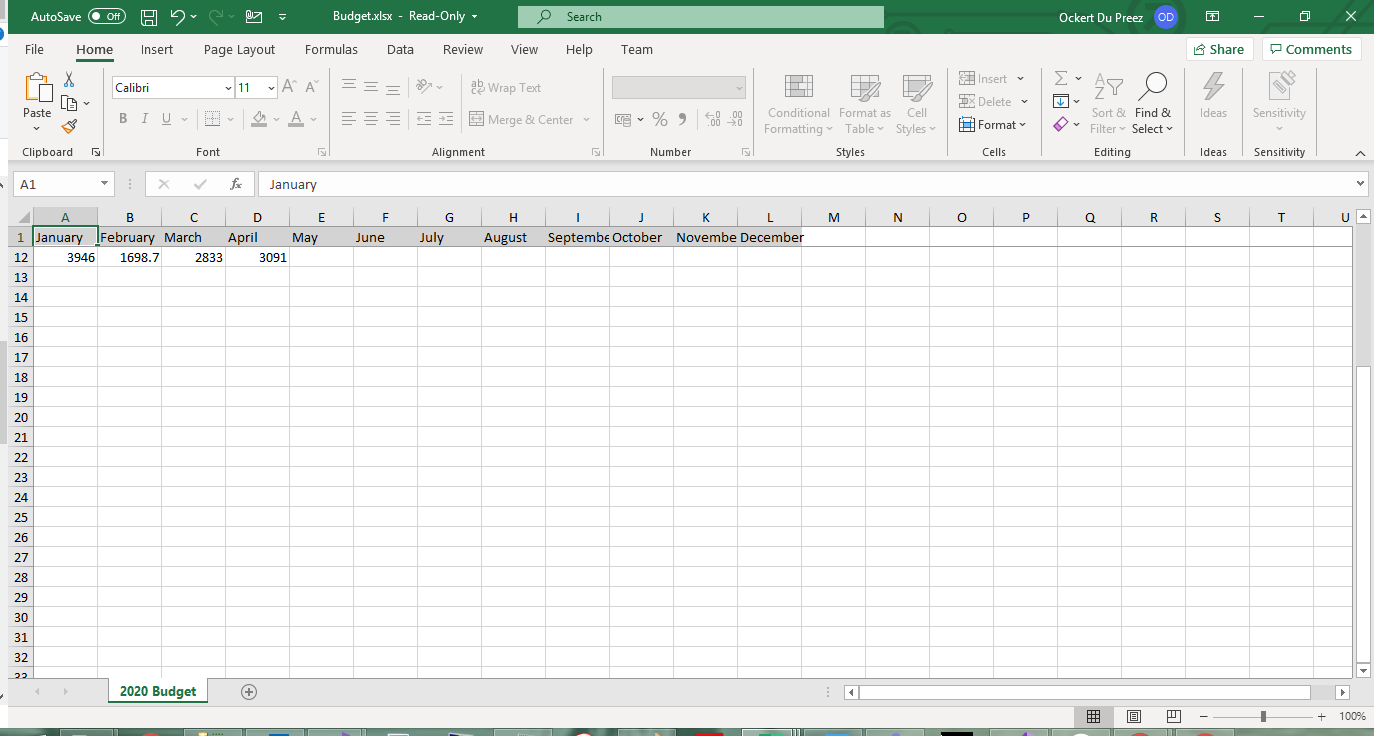Toggle the AutoSave switch
This screenshot has height=736, width=1374.
(x=107, y=17)
